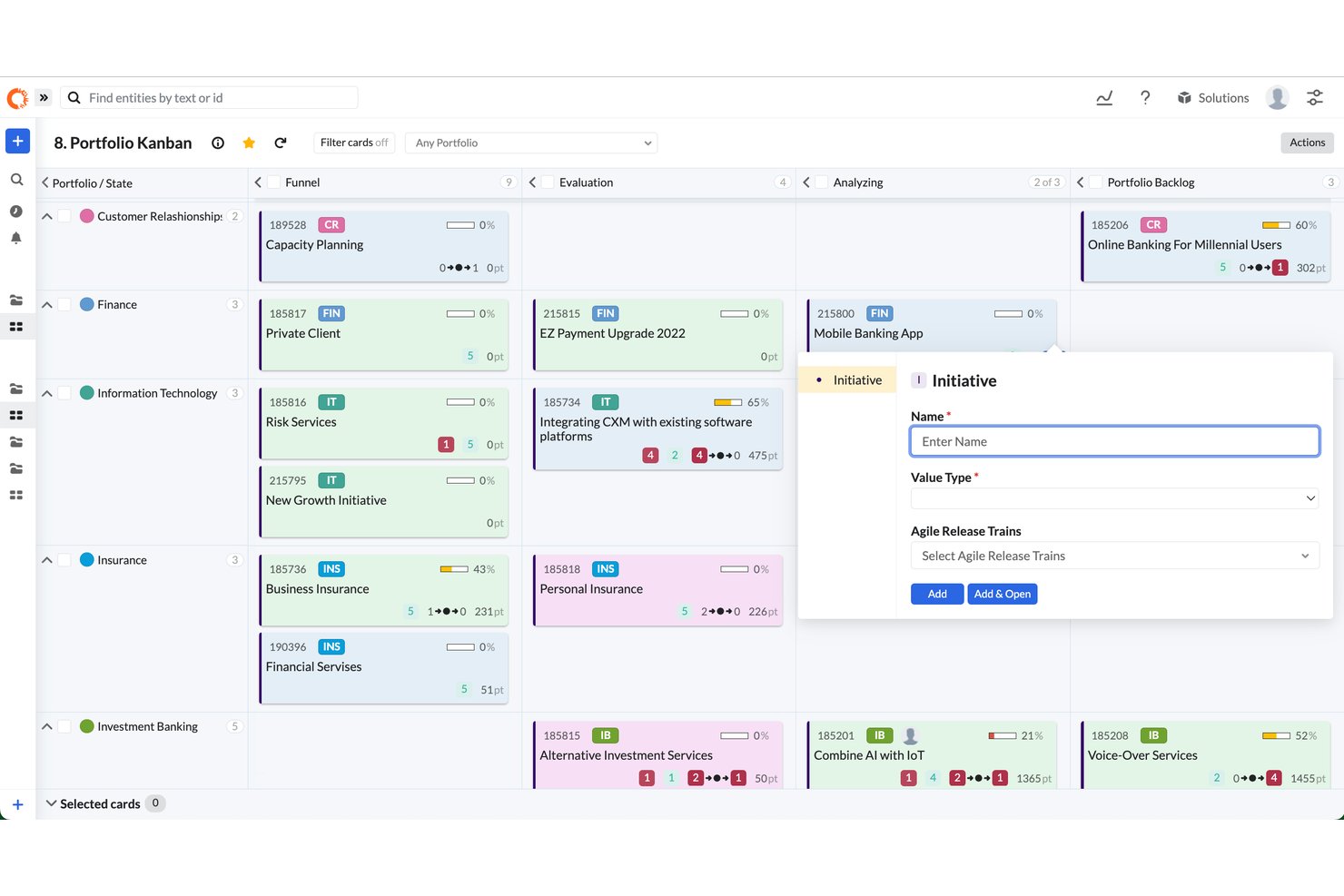Collapse the Funnel column with its arrow
This screenshot has width=1344, height=896.
point(258,182)
